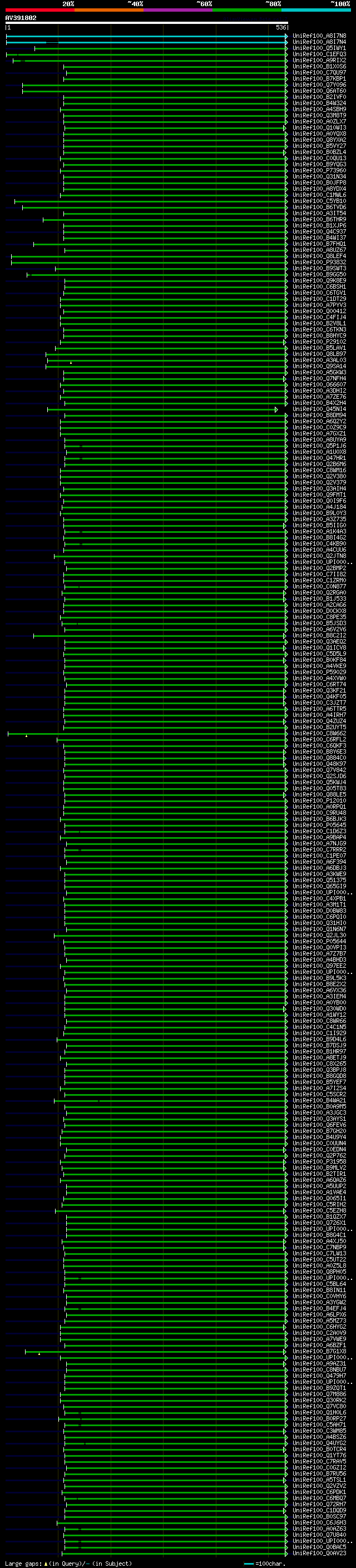This screenshot has height=1568, width=356.
Task: Select hit label UniRef100_C6RFL2
Action: [x=319, y=740]
